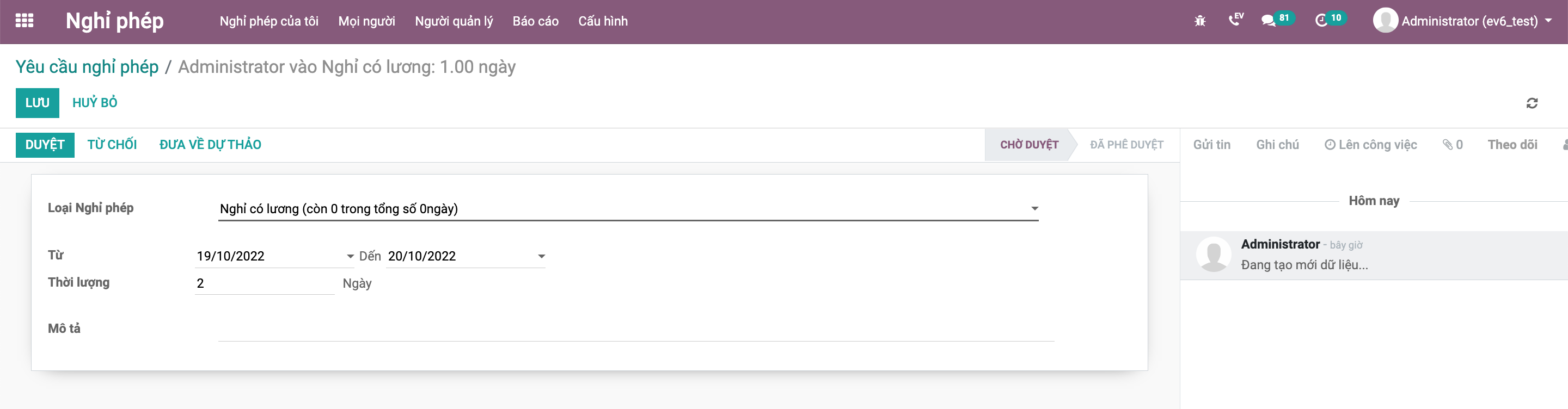Image resolution: width=1568 pixels, height=409 pixels.
Task: Click Administrator avatar in the message
Action: (1213, 254)
